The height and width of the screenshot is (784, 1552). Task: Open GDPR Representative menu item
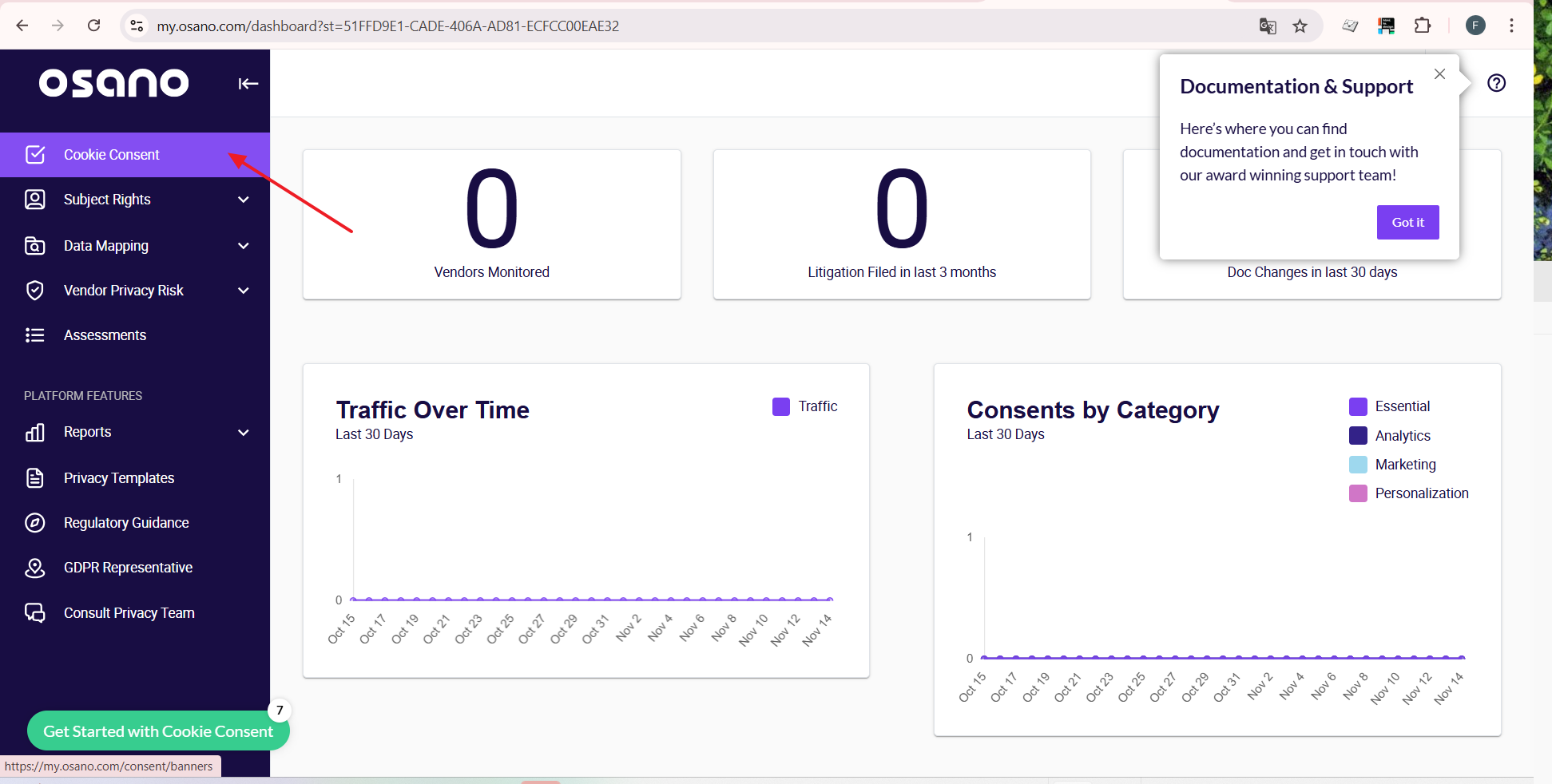pyautogui.click(x=135, y=568)
